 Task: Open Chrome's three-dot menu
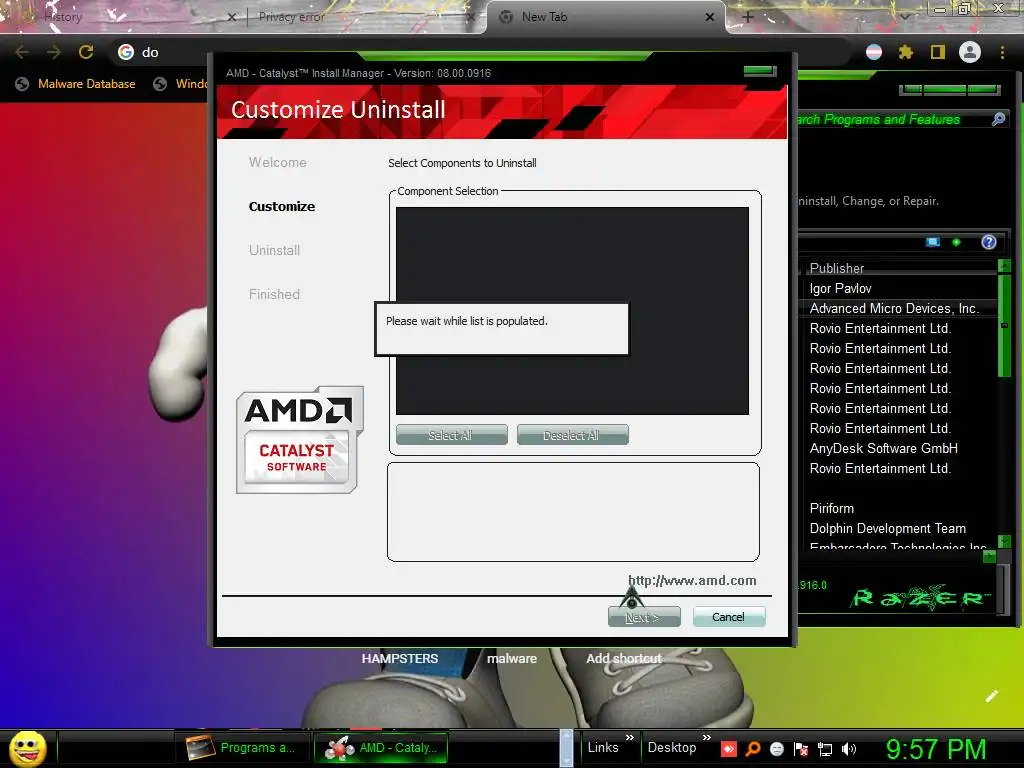tap(1002, 52)
